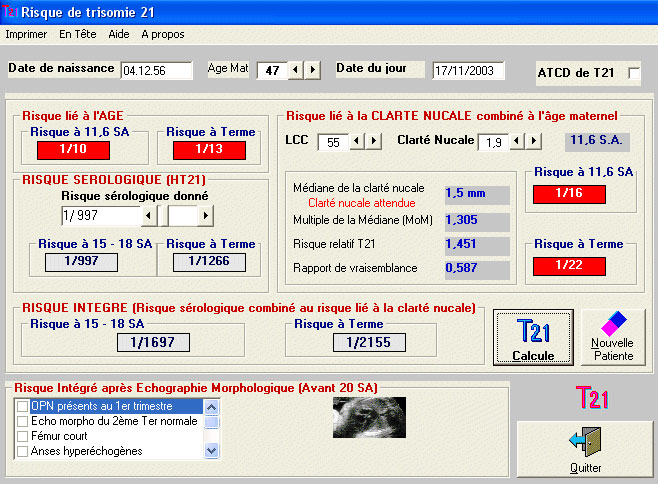Check the Fémur court option
Image resolution: width=658 pixels, height=484 pixels.
[23, 436]
